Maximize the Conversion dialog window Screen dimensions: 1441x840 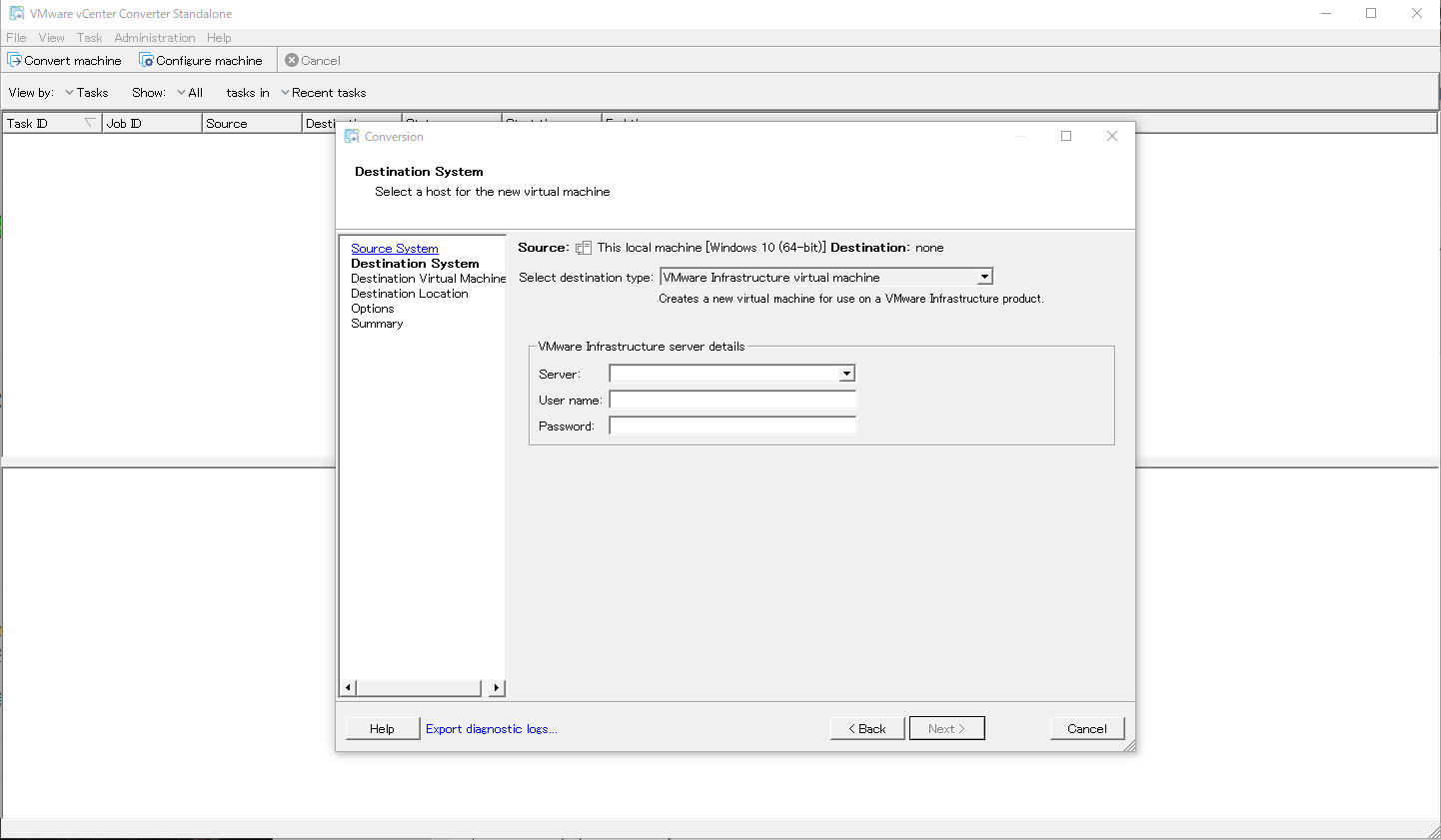pos(1066,136)
